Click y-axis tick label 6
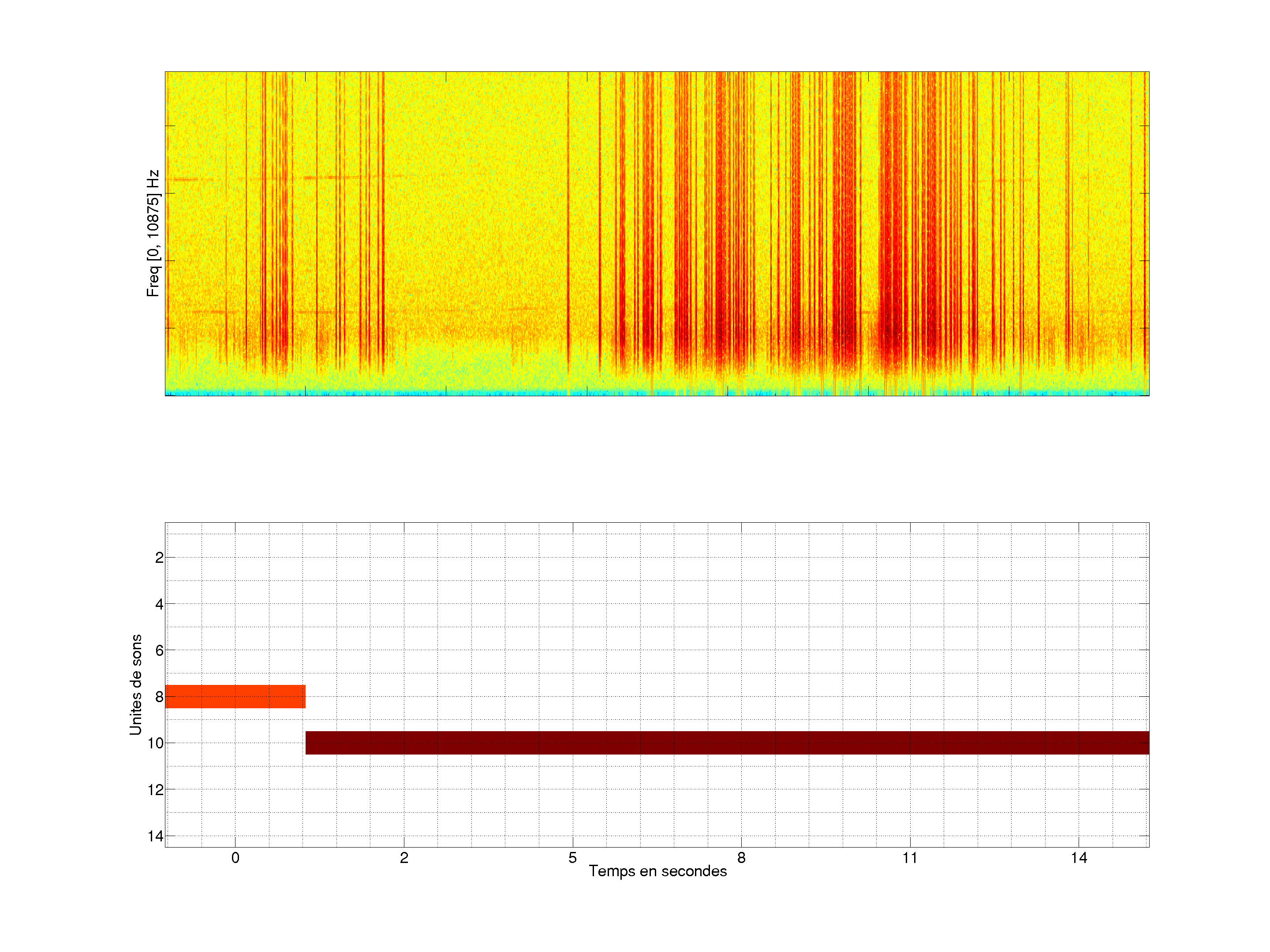The width and height of the screenshot is (1270, 952). point(159,651)
